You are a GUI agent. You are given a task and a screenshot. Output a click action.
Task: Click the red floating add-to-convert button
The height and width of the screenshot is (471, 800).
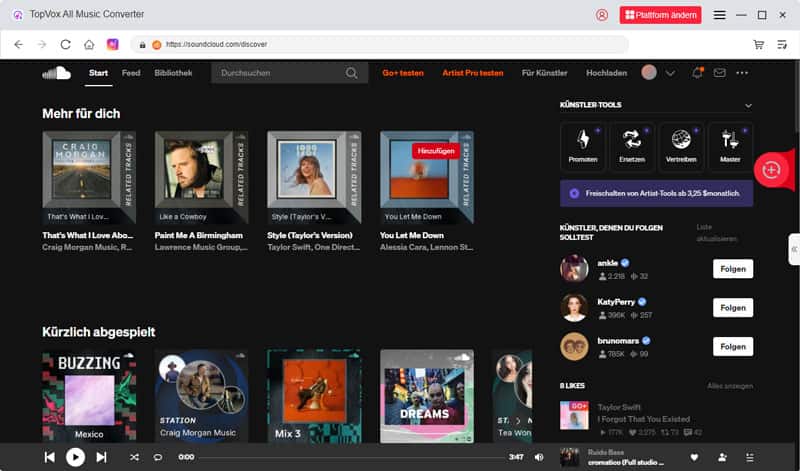point(771,170)
